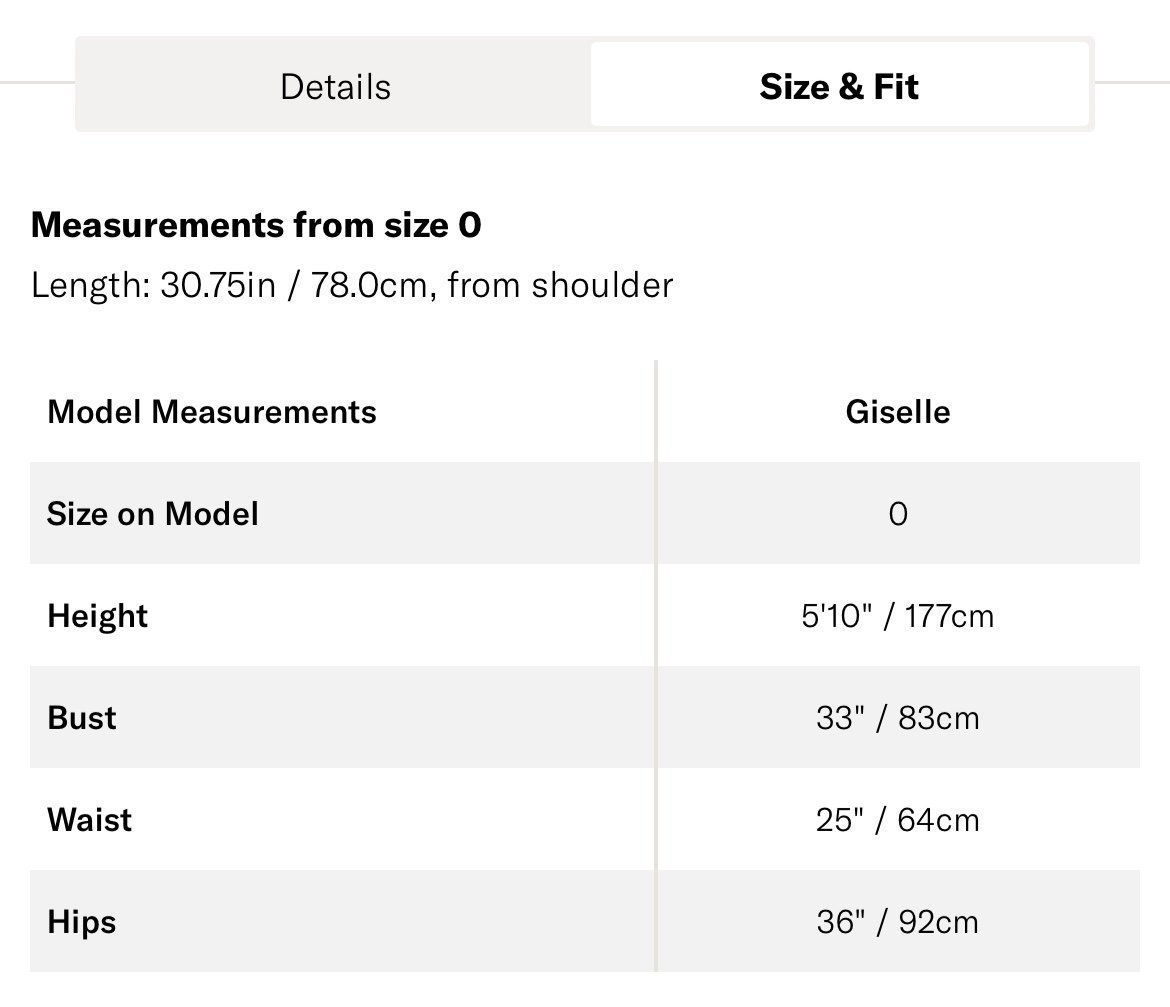Click the horizontal line left of the tabs
1170x1007 pixels.
coord(37,82)
